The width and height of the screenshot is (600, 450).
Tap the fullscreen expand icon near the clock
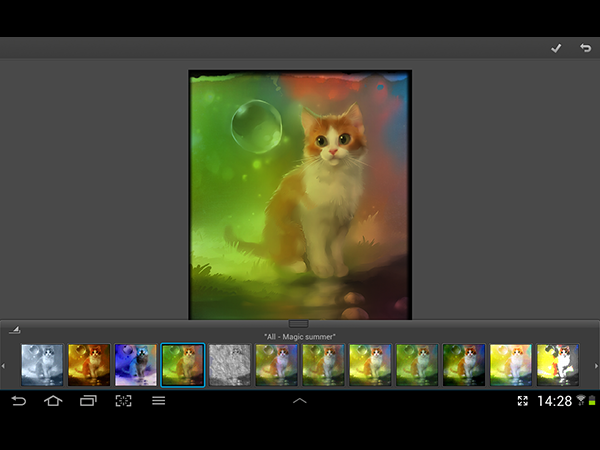point(523,401)
